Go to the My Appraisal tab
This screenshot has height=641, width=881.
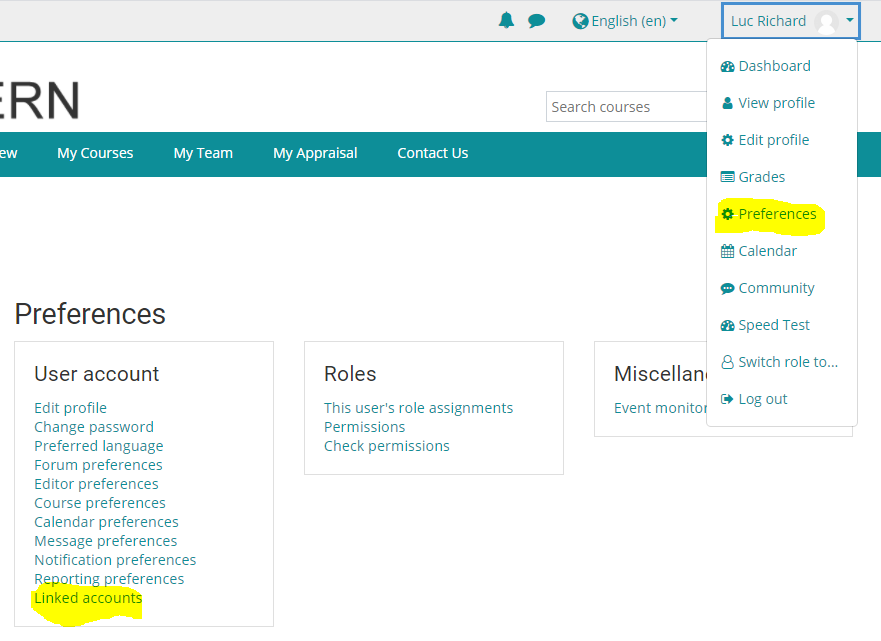click(315, 153)
